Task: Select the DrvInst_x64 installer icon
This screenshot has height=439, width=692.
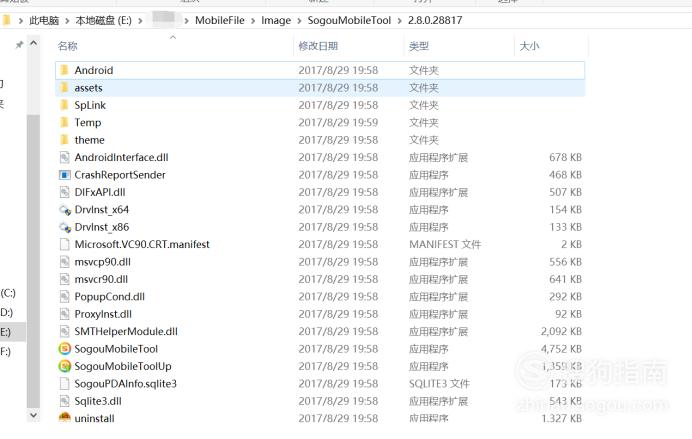Action: coord(65,210)
